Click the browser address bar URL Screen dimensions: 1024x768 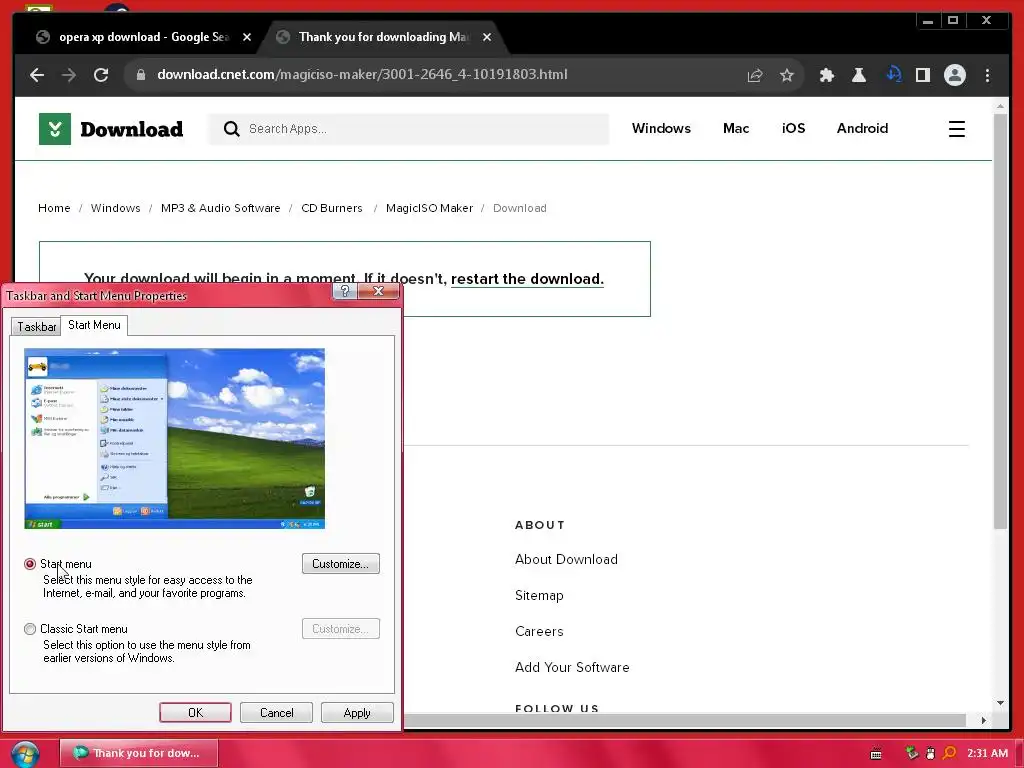coord(362,74)
